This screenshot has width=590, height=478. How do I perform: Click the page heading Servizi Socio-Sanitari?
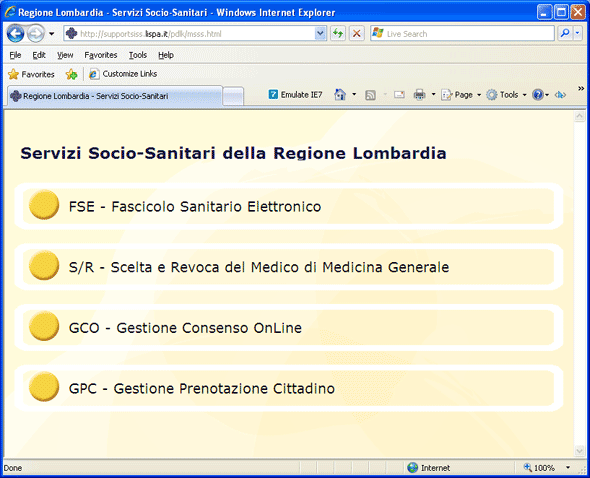[x=233, y=153]
